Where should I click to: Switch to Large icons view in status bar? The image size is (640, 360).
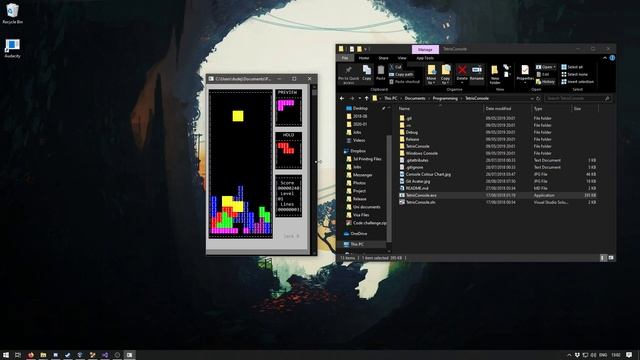pyautogui.click(x=611, y=258)
